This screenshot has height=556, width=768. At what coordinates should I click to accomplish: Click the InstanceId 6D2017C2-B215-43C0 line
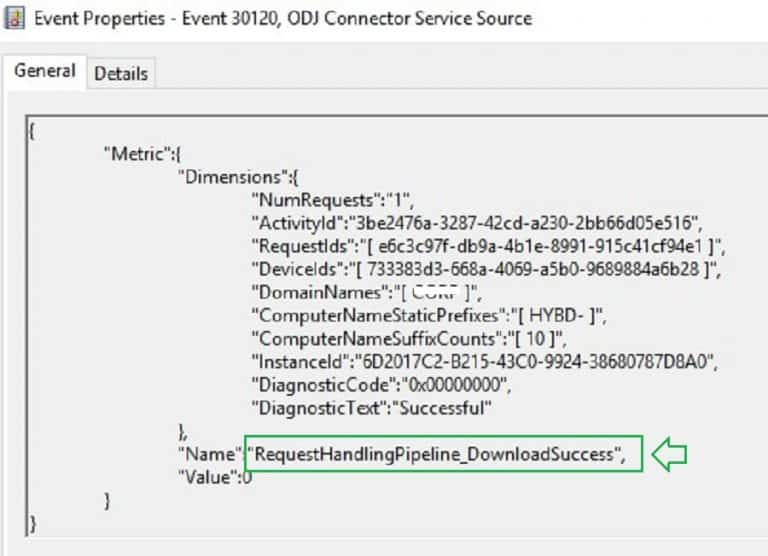coord(485,362)
